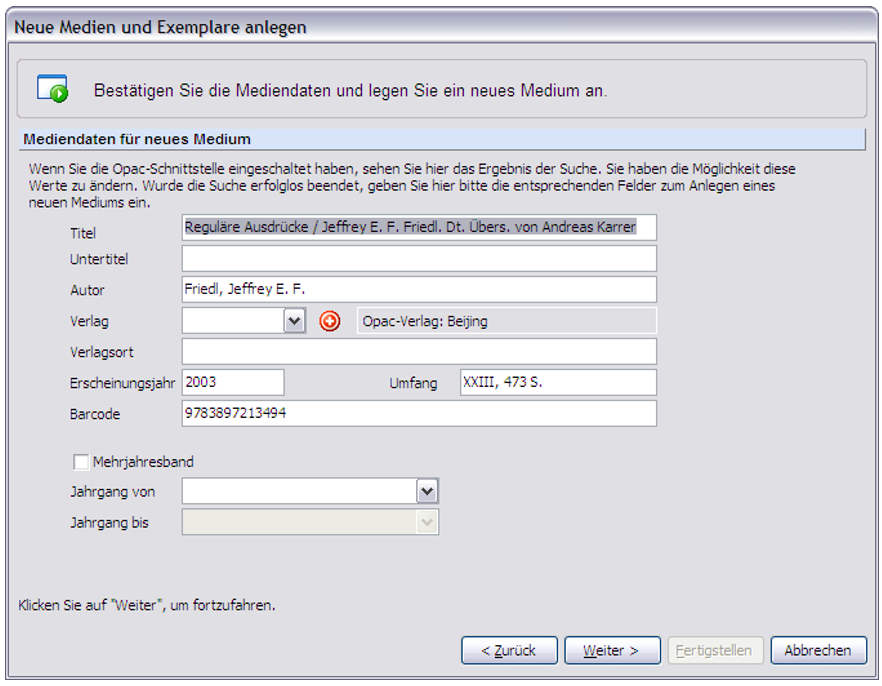Click the Umfang field with page count
Viewport: 882px width, 686px height.
(558, 382)
